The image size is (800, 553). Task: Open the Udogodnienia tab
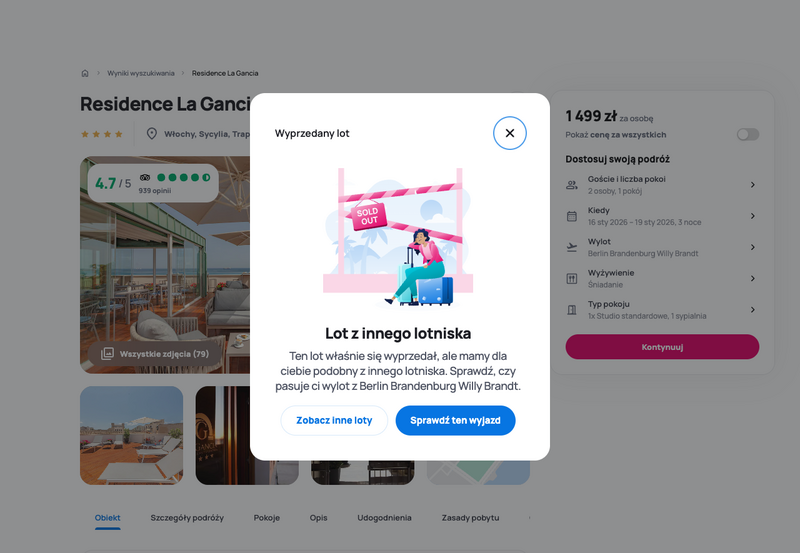coord(384,518)
